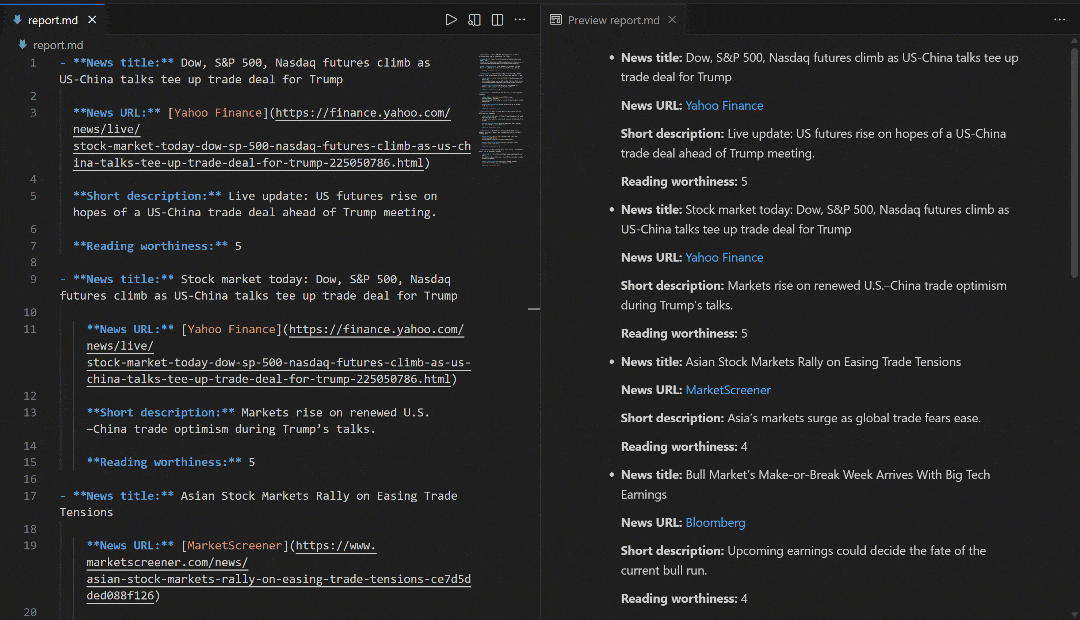The image size is (1080, 620).
Task: Click the Run button in the editor toolbar
Action: tap(451, 19)
